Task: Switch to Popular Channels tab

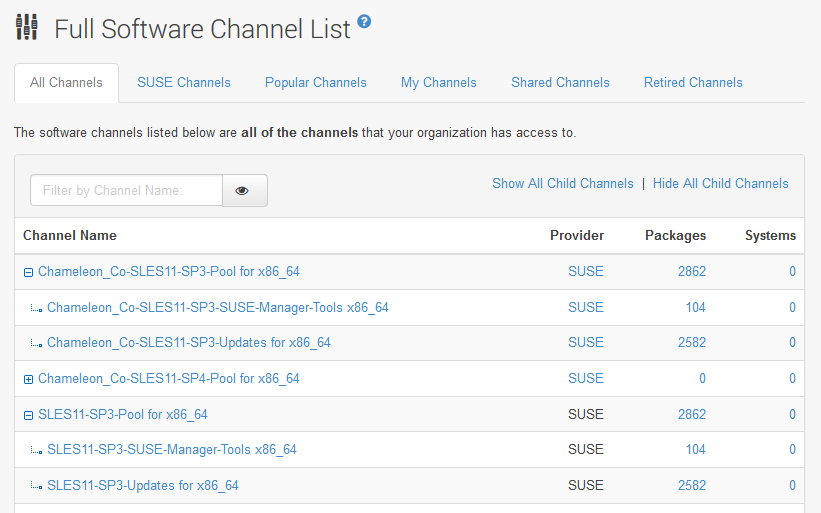Action: point(316,83)
